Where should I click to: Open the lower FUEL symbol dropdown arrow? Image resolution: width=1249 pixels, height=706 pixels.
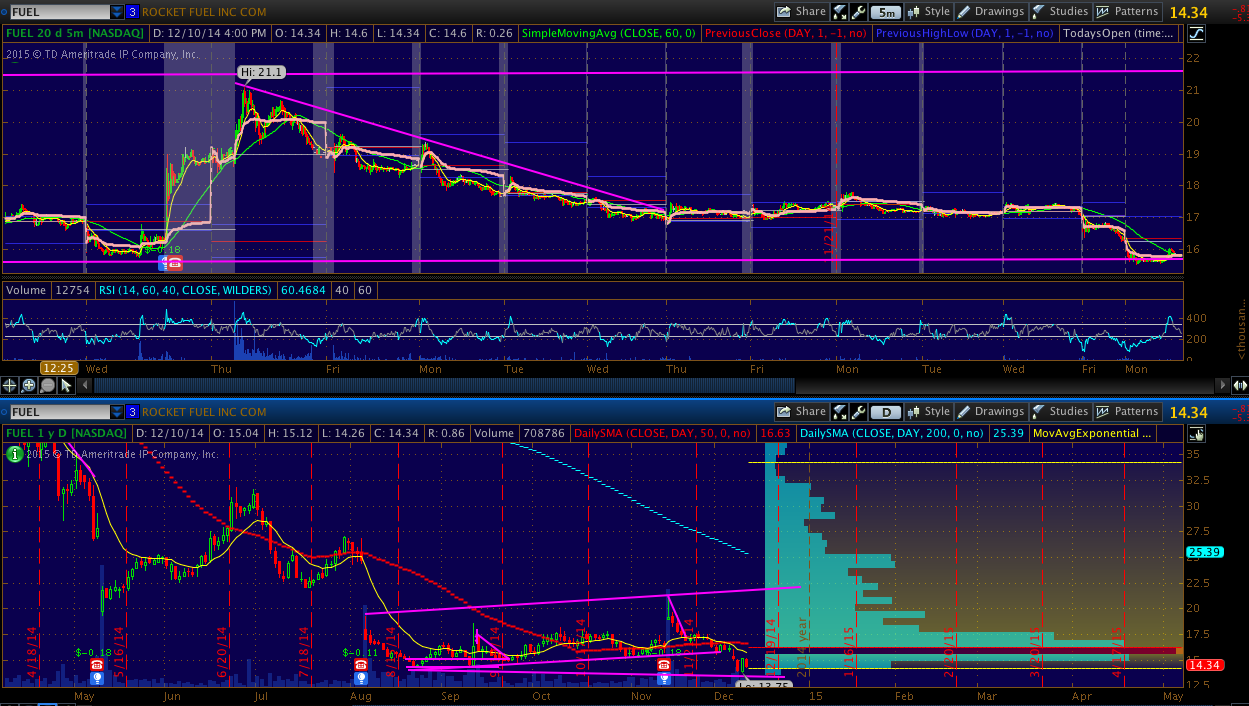(117, 412)
